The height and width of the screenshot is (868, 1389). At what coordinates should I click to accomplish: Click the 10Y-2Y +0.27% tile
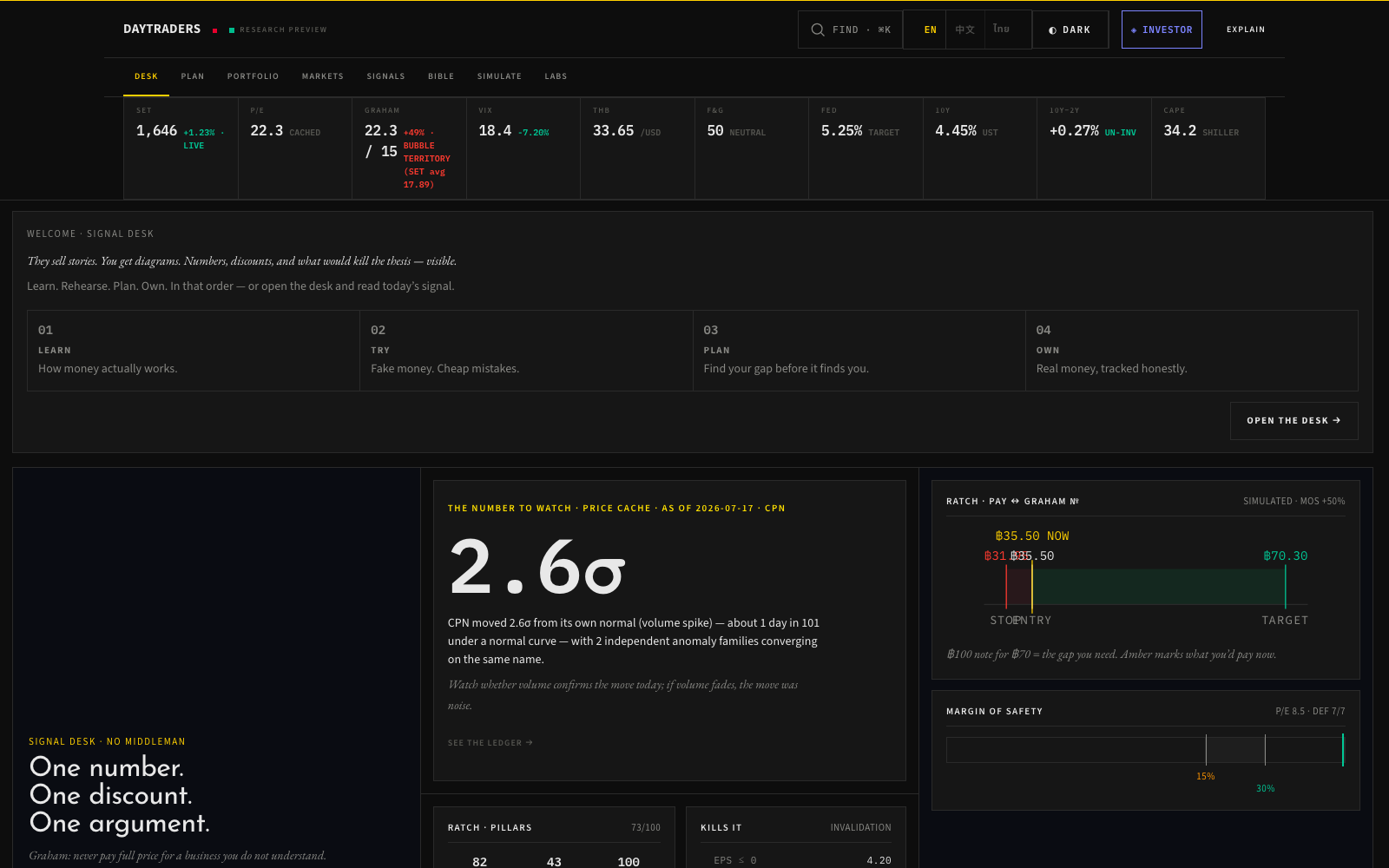(x=1094, y=148)
